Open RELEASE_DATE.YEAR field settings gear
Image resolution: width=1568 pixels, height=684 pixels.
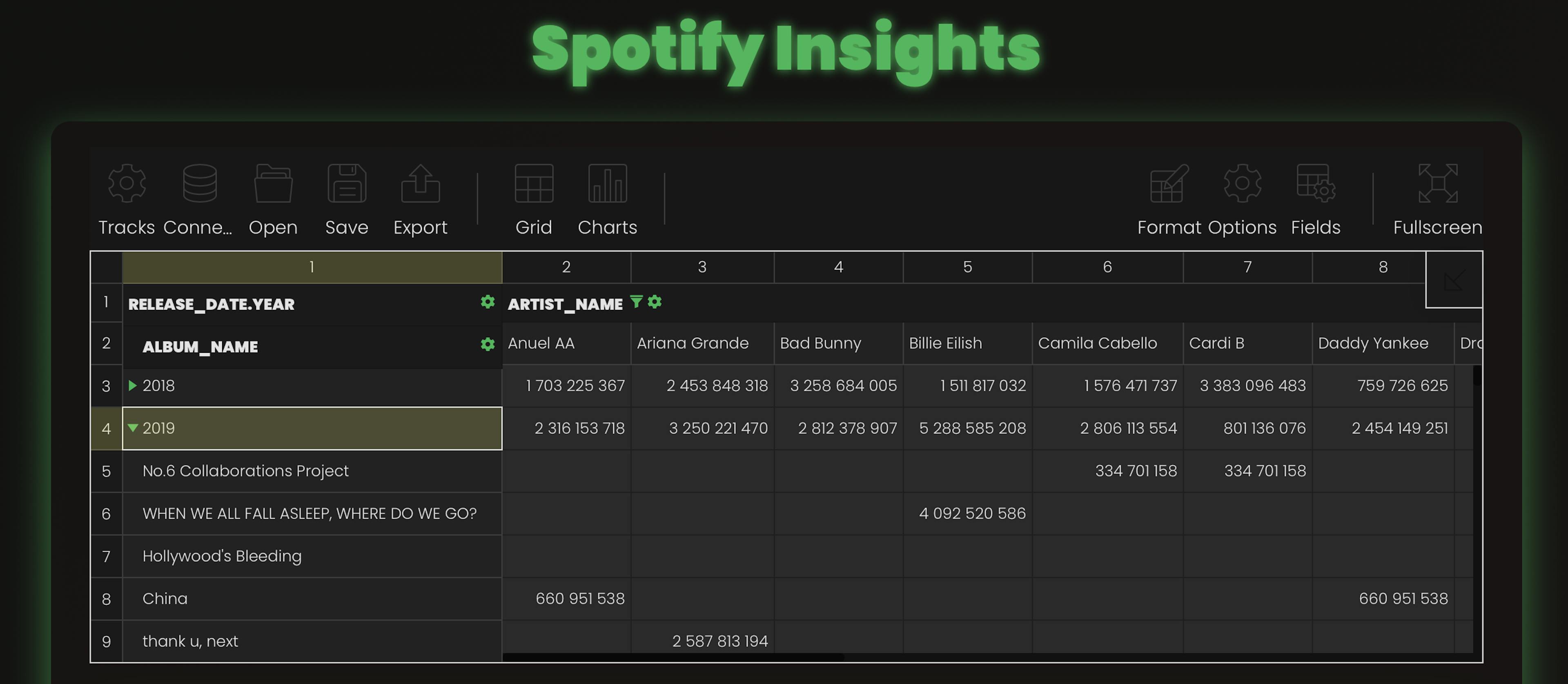coord(487,303)
